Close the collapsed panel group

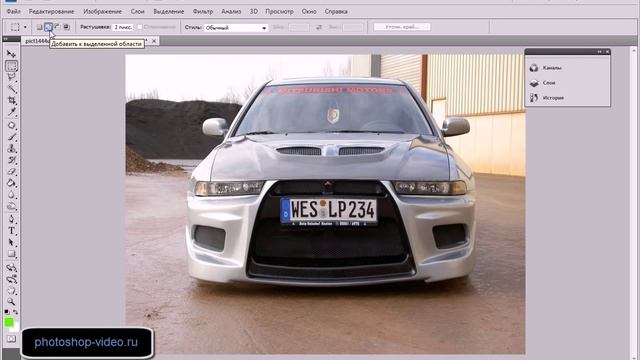[607, 52]
